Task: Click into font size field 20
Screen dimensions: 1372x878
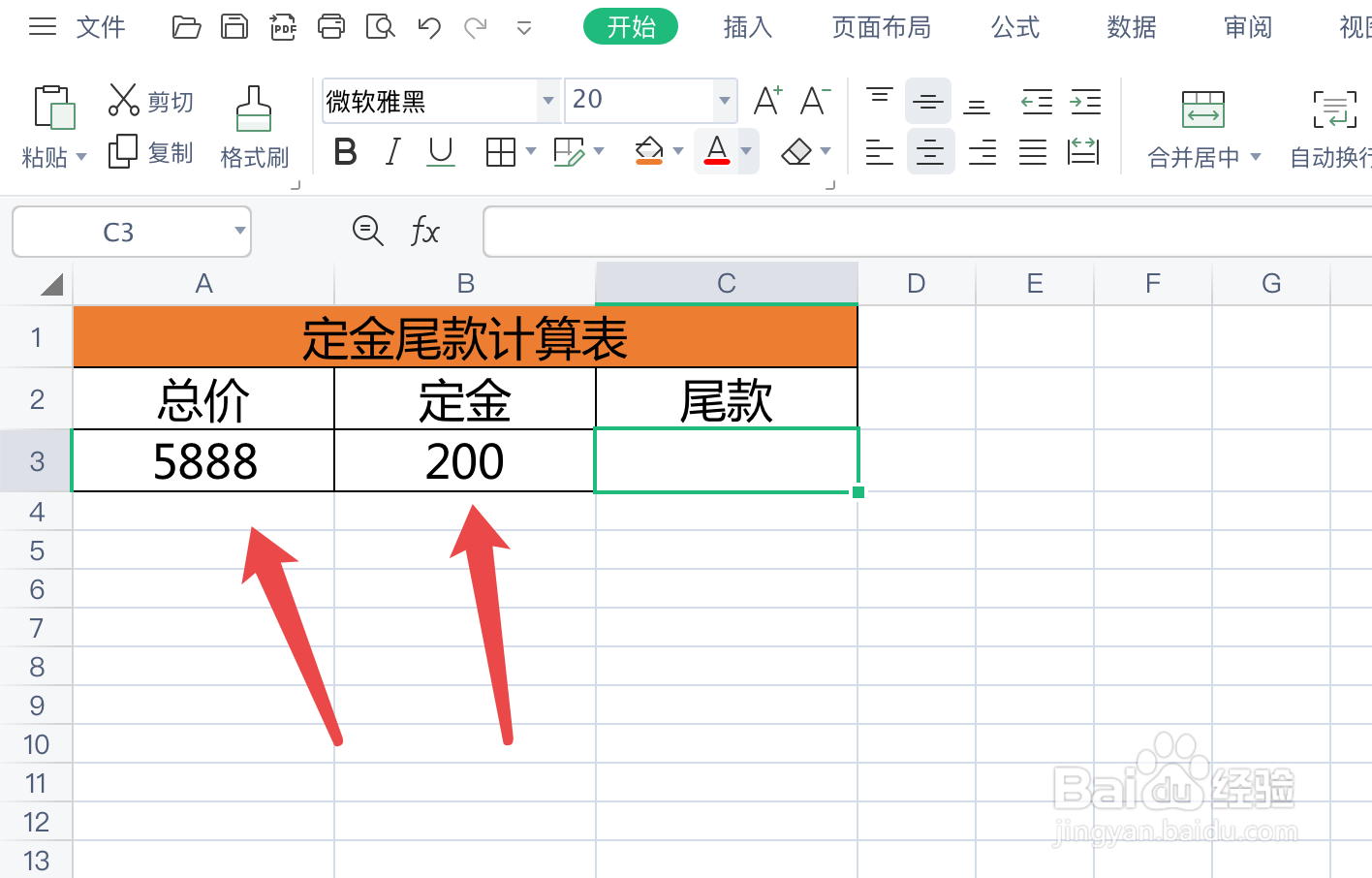Action: pos(639,100)
